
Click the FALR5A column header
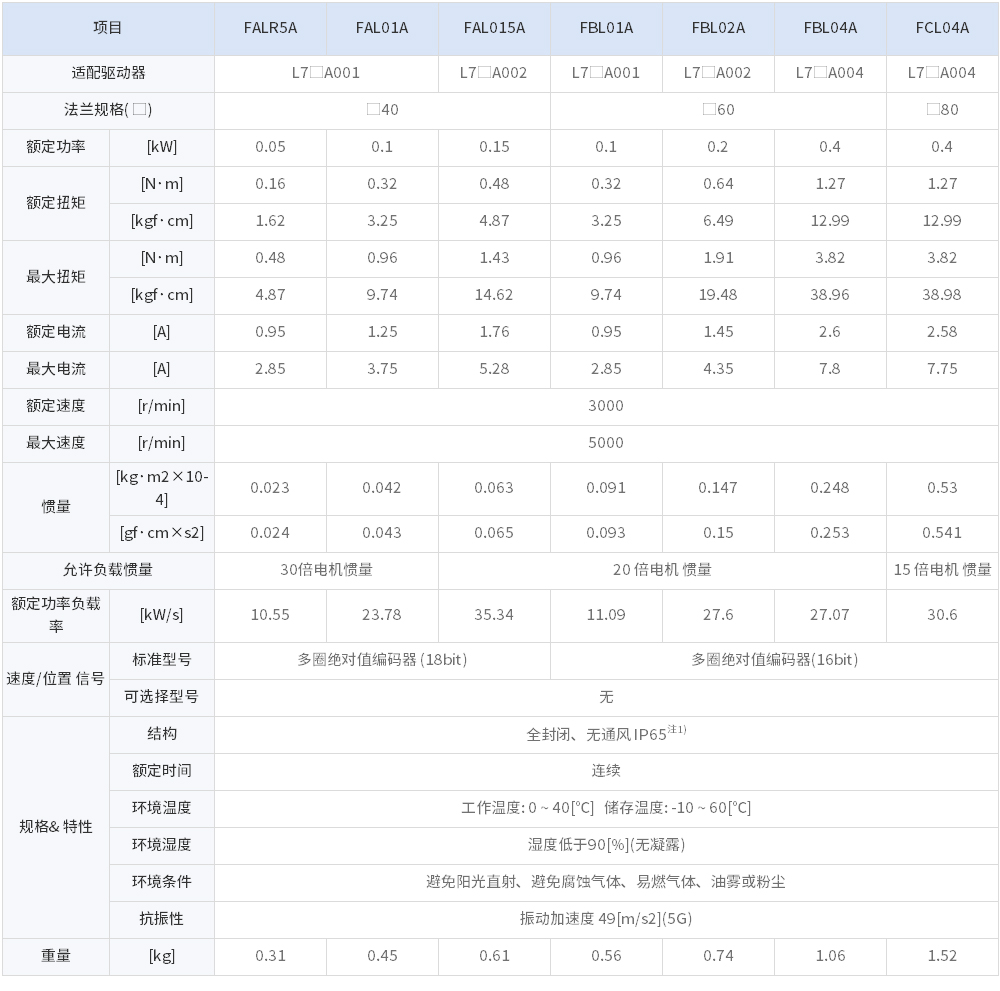click(x=270, y=28)
